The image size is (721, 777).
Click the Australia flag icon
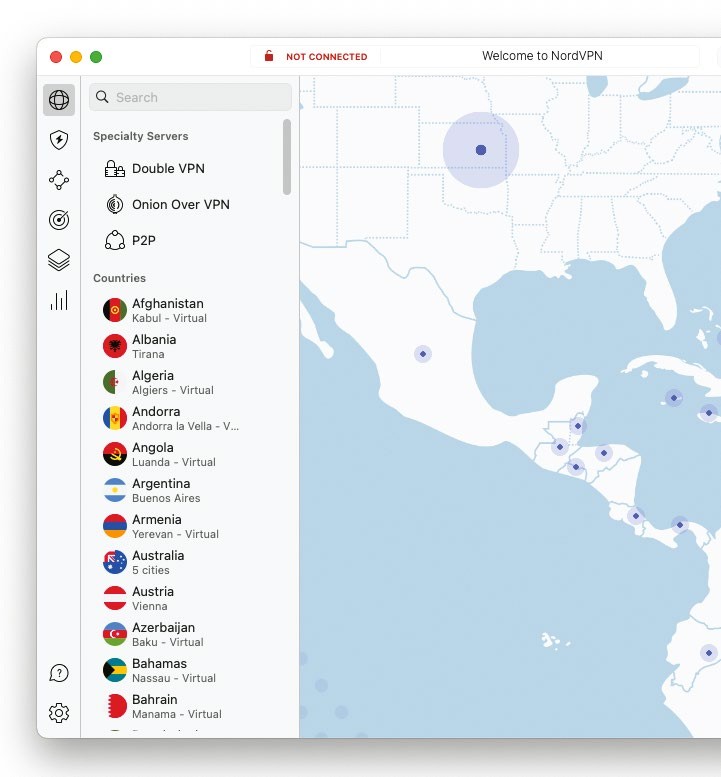115,562
